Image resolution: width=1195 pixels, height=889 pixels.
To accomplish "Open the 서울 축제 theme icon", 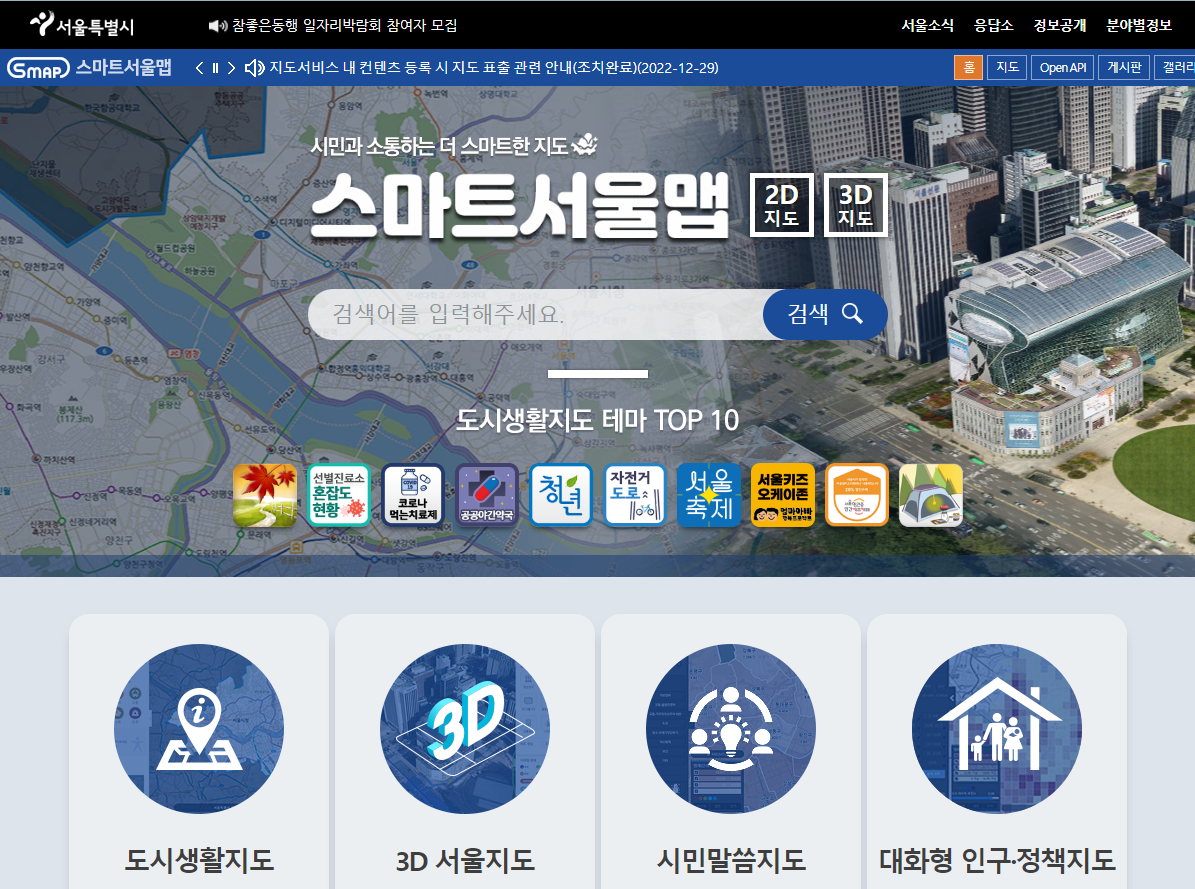I will pyautogui.click(x=709, y=496).
